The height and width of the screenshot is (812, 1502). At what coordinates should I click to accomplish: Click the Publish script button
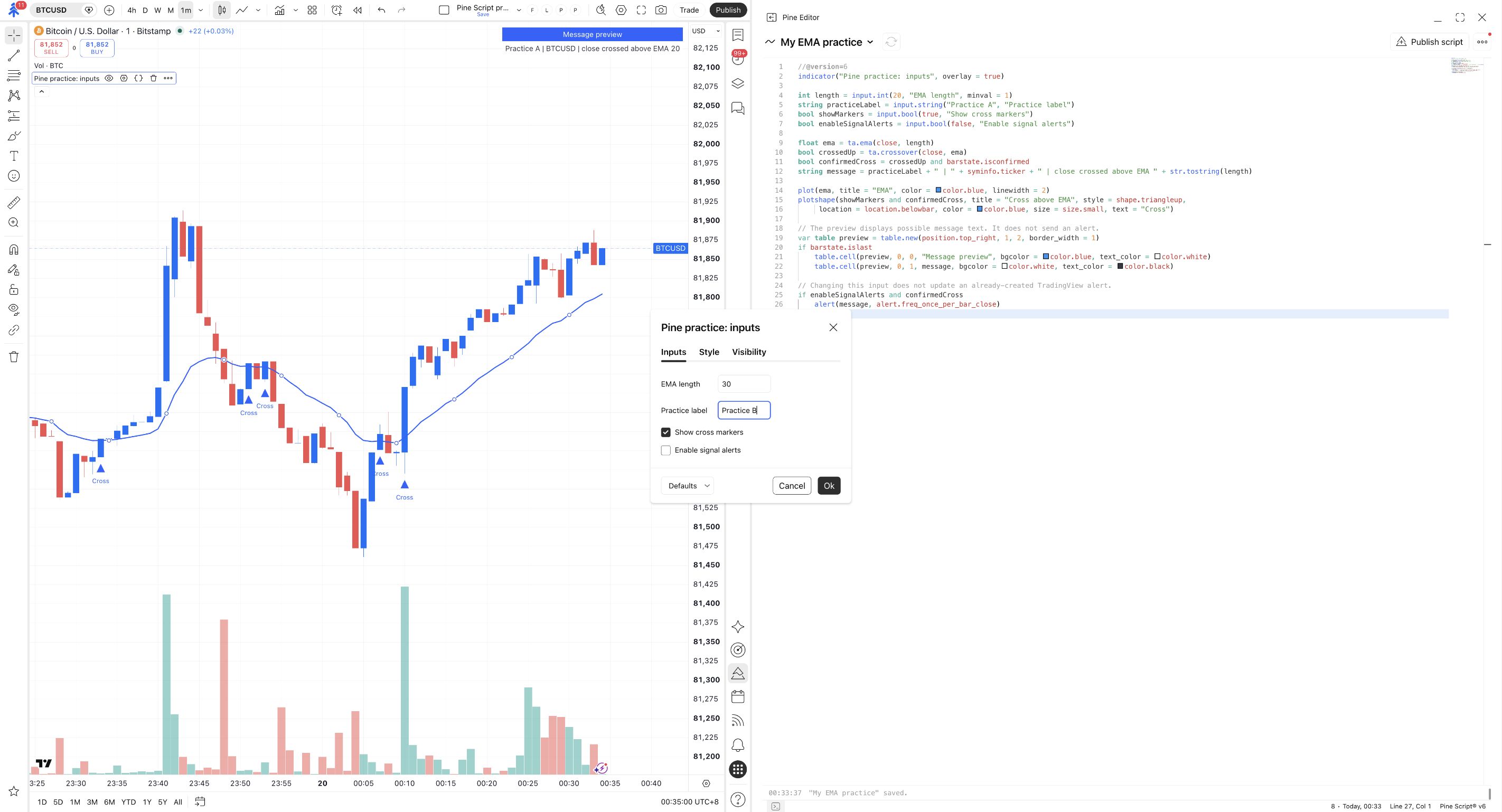coord(1429,42)
